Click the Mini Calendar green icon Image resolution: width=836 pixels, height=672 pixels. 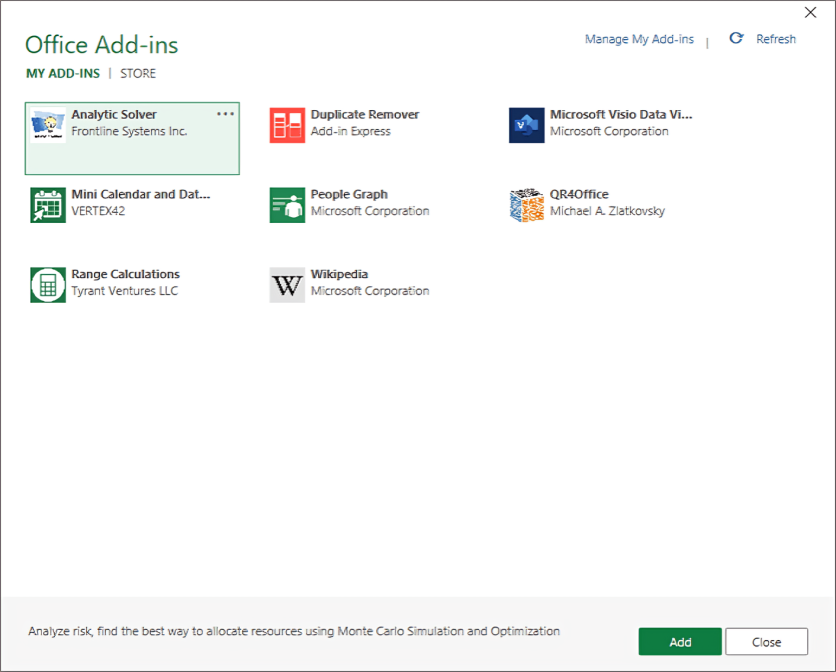48,205
